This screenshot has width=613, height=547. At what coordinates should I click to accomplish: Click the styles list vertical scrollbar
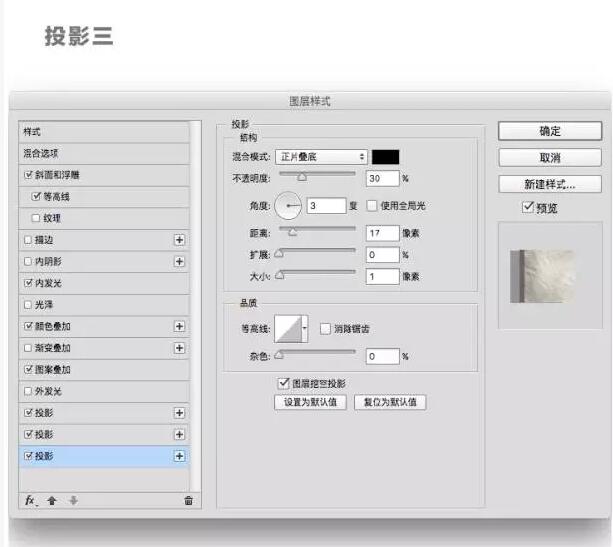pyautogui.click(x=195, y=306)
